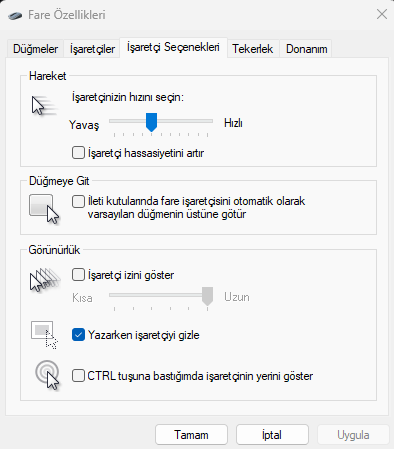This screenshot has width=394, height=449.
Task: Click the mouse icon in title bar
Action: tap(15, 15)
